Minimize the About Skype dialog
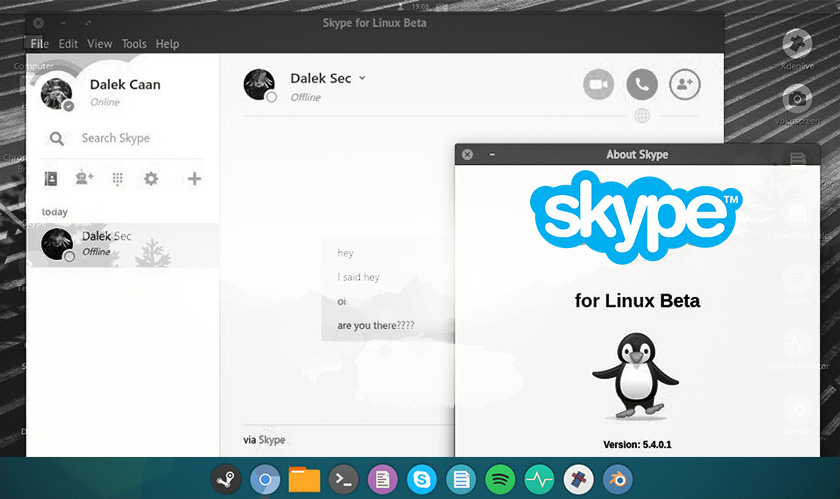 pos(492,154)
